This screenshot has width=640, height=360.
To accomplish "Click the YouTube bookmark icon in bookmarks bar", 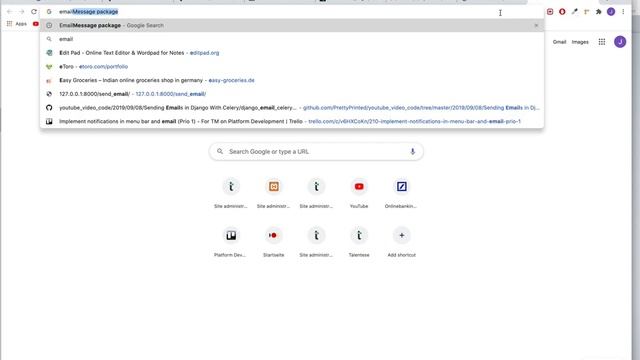I will pyautogui.click(x=36, y=24).
